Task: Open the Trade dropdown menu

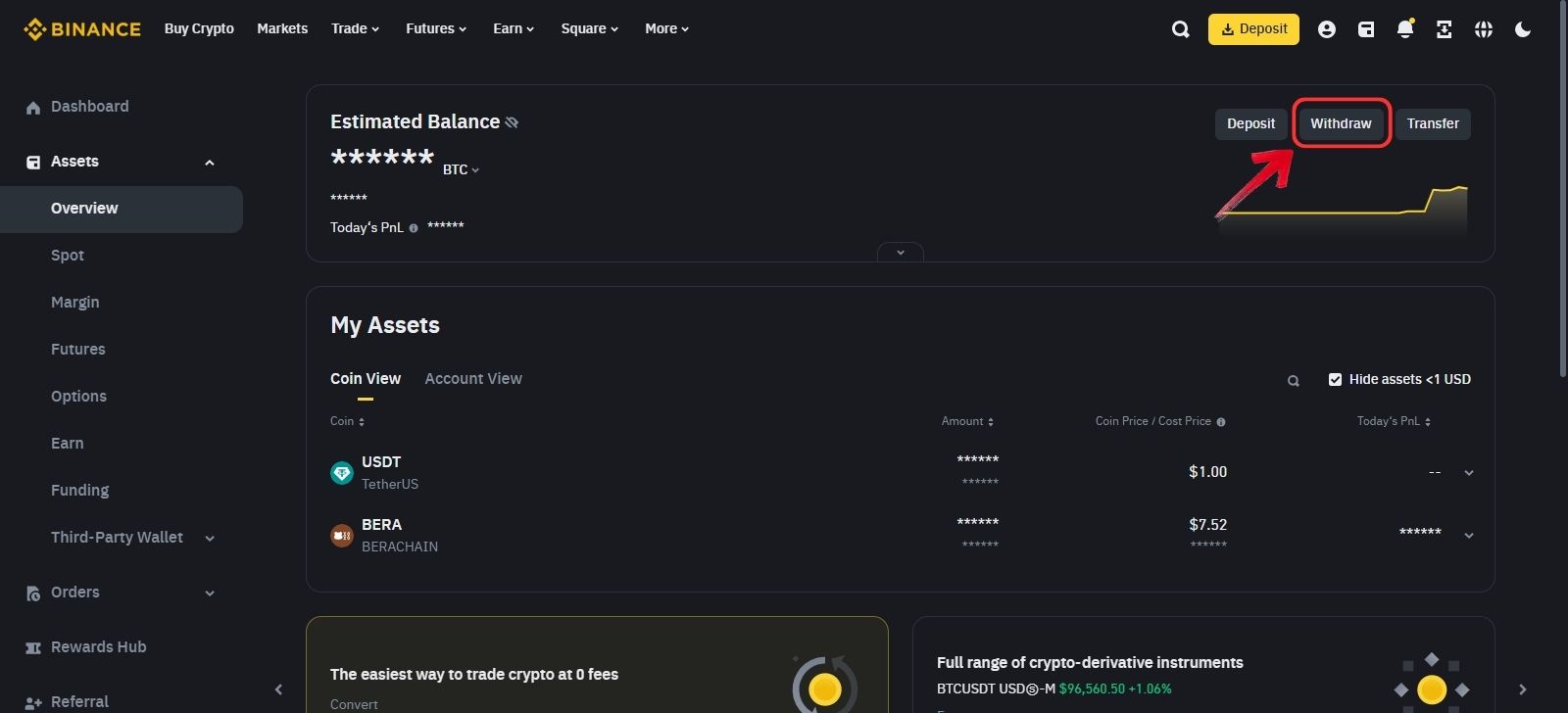Action: (x=355, y=28)
